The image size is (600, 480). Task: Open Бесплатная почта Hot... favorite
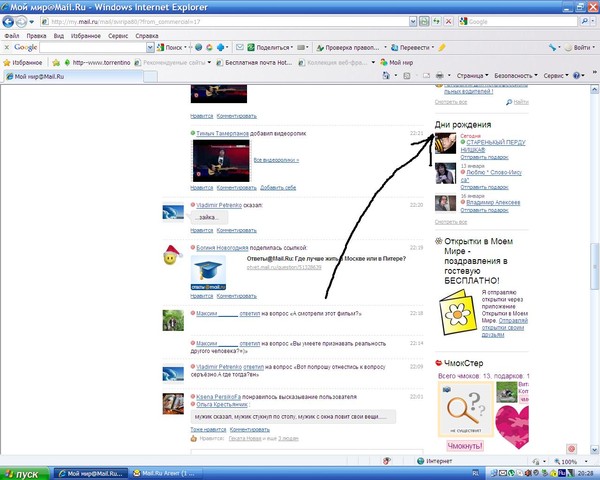click(254, 62)
